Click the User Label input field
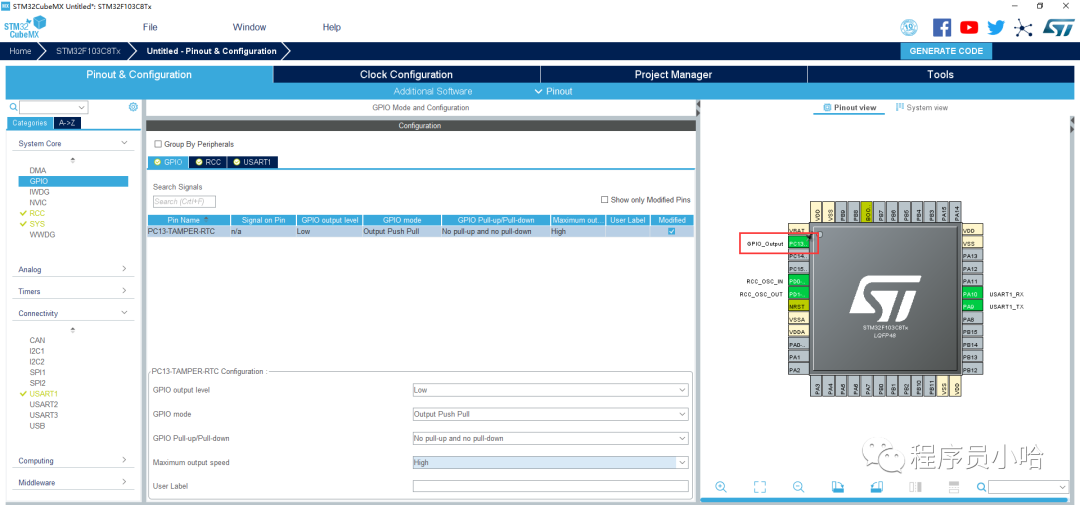 pos(550,487)
